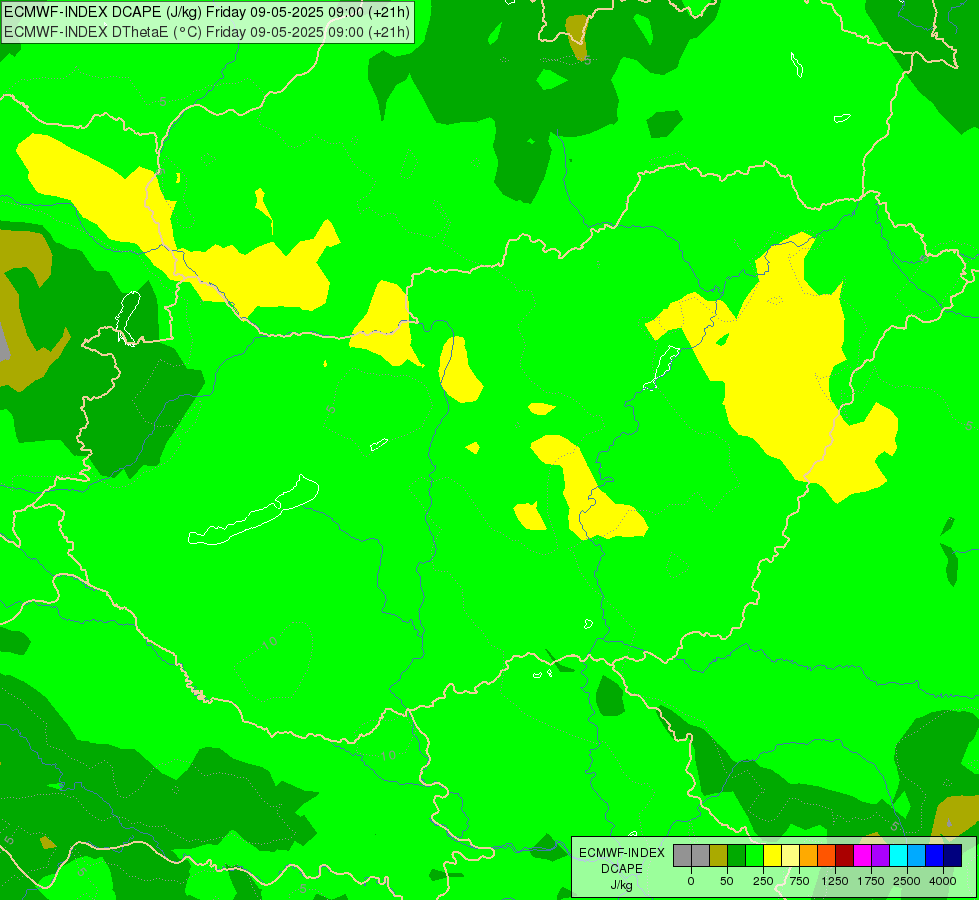Click the DThetaE header line
This screenshot has height=900, width=979.
tap(207, 31)
